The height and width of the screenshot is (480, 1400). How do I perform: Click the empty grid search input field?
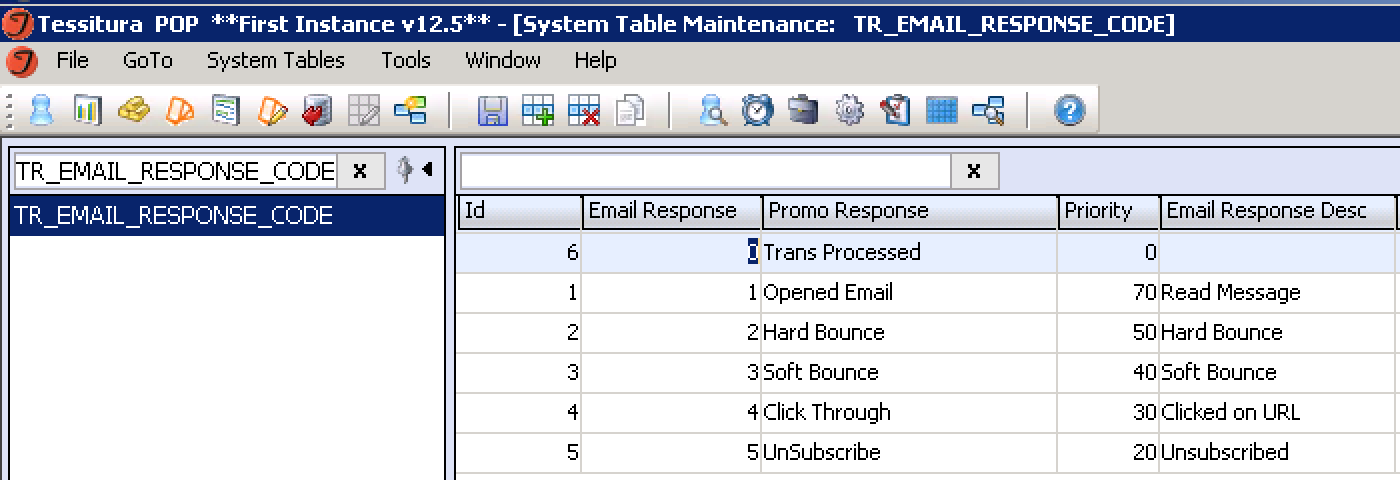click(x=706, y=171)
